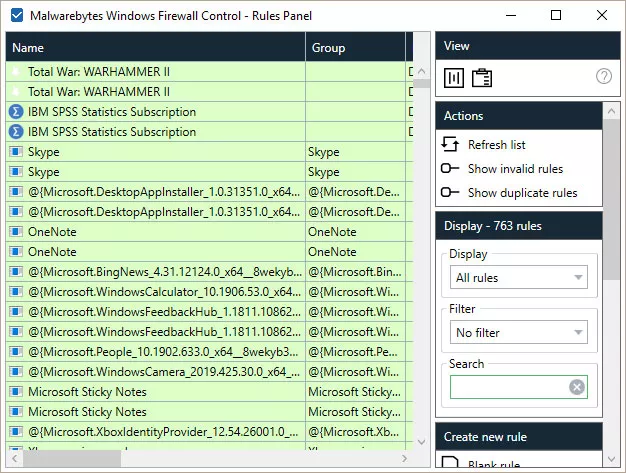Click the Show duplicate rules label
Screen dimensions: 626x473
tap(523, 193)
